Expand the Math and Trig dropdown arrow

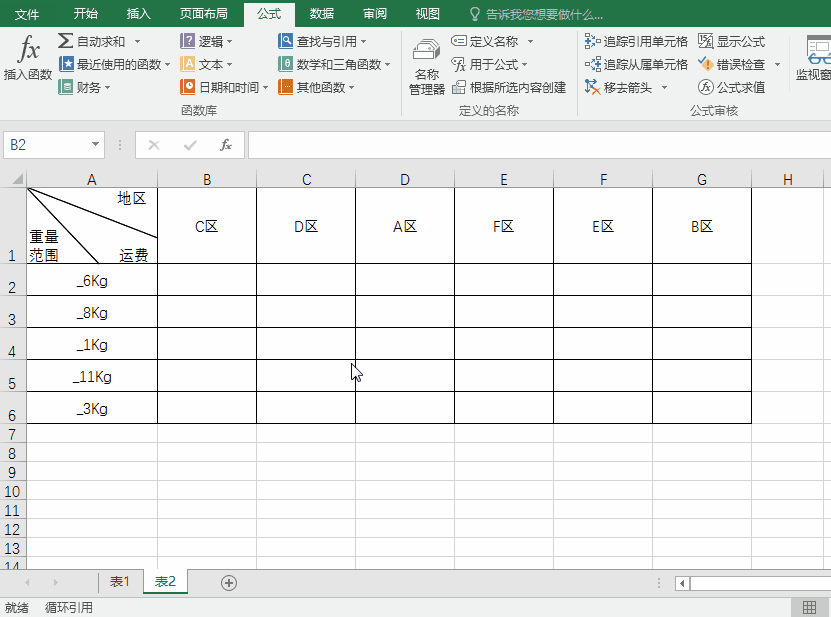click(x=387, y=65)
